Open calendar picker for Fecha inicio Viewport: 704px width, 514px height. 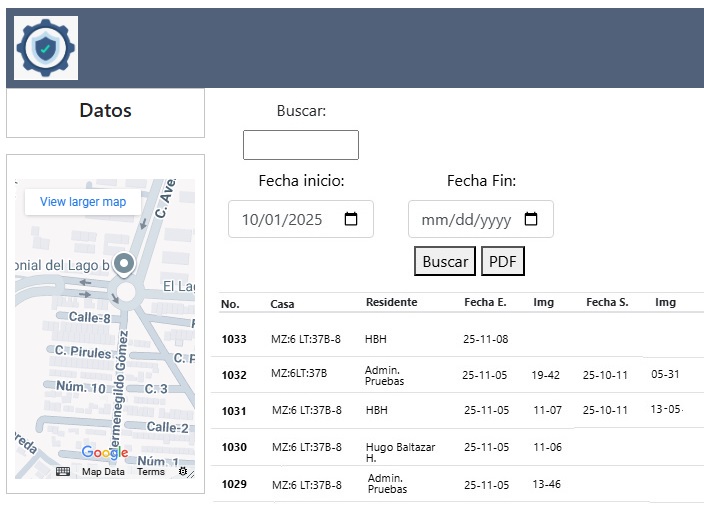tap(351, 220)
